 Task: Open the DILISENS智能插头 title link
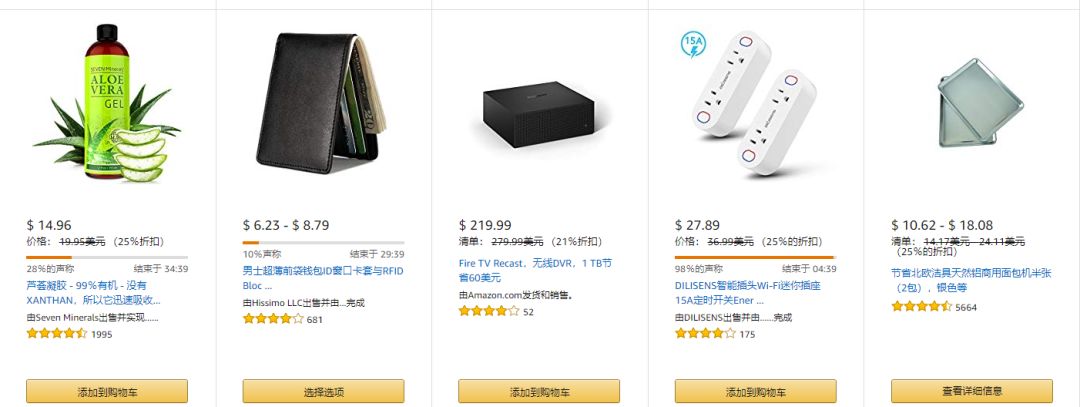(748, 292)
